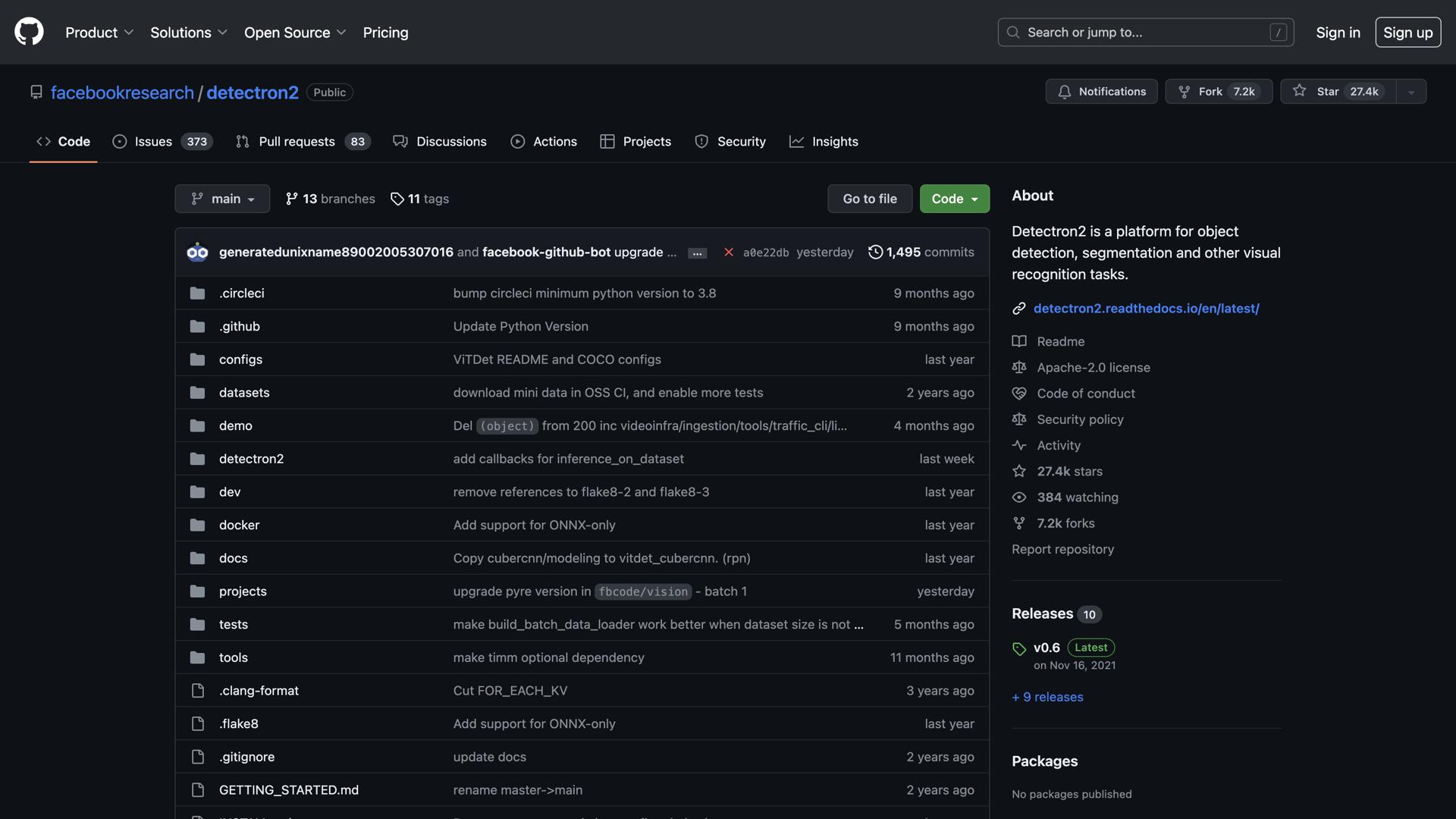The height and width of the screenshot is (819, 1456).
Task: Click the Go to file button
Action: pyautogui.click(x=869, y=199)
